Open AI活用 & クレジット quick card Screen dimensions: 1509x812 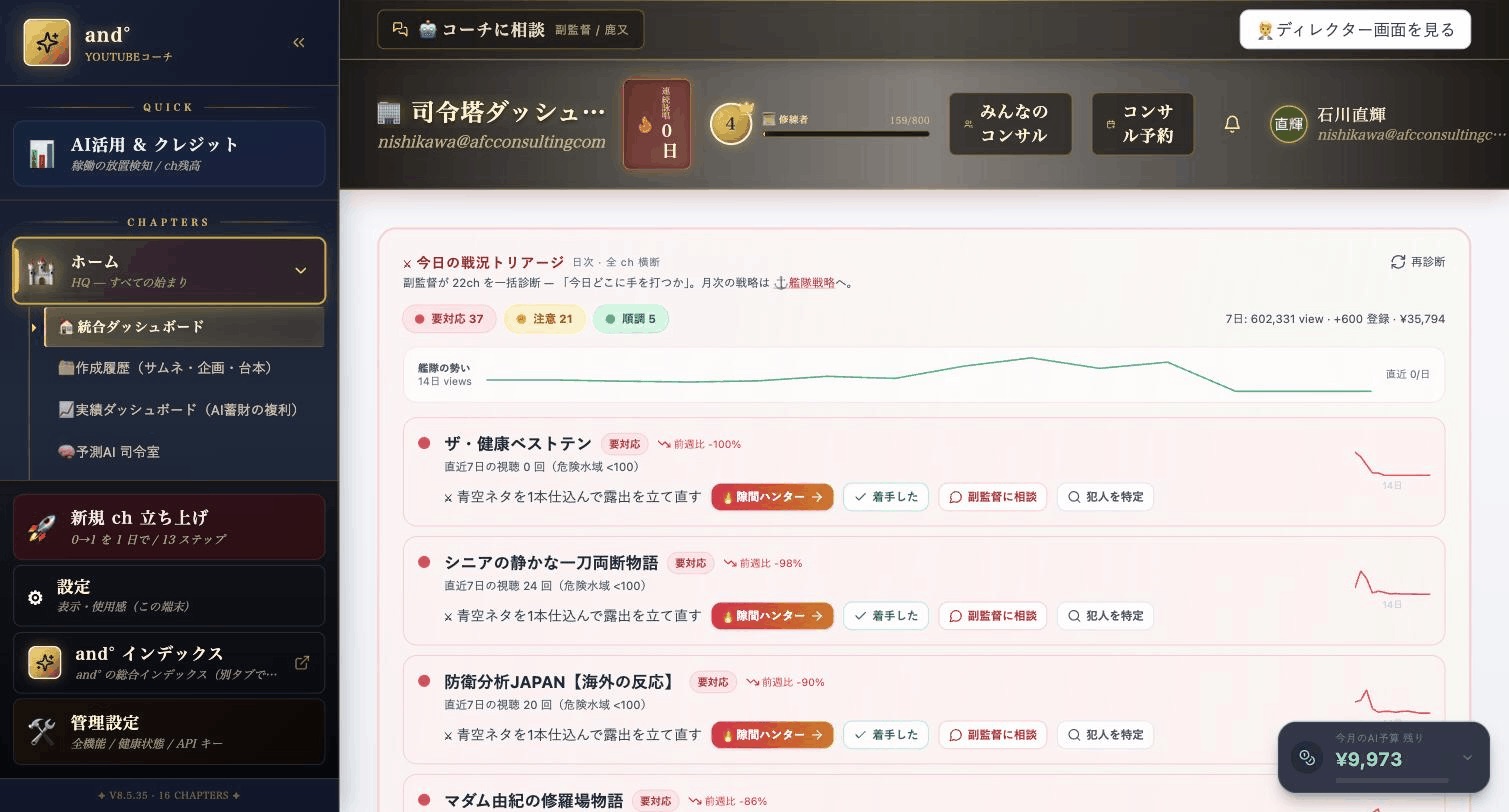click(x=169, y=154)
